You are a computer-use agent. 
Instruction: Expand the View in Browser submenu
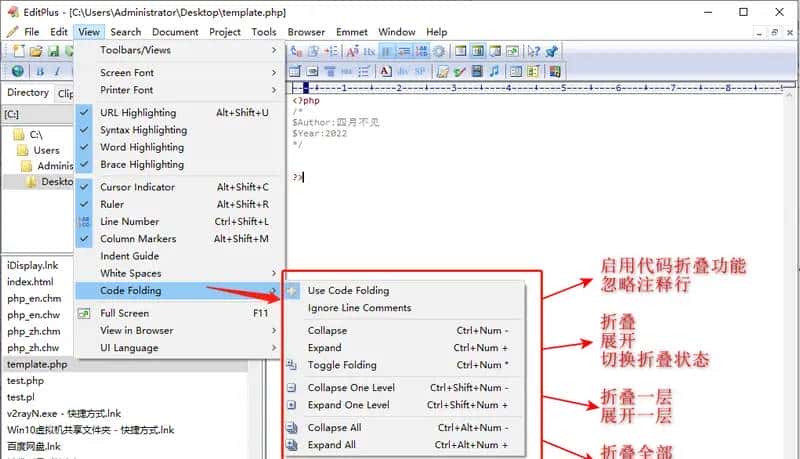[180, 330]
